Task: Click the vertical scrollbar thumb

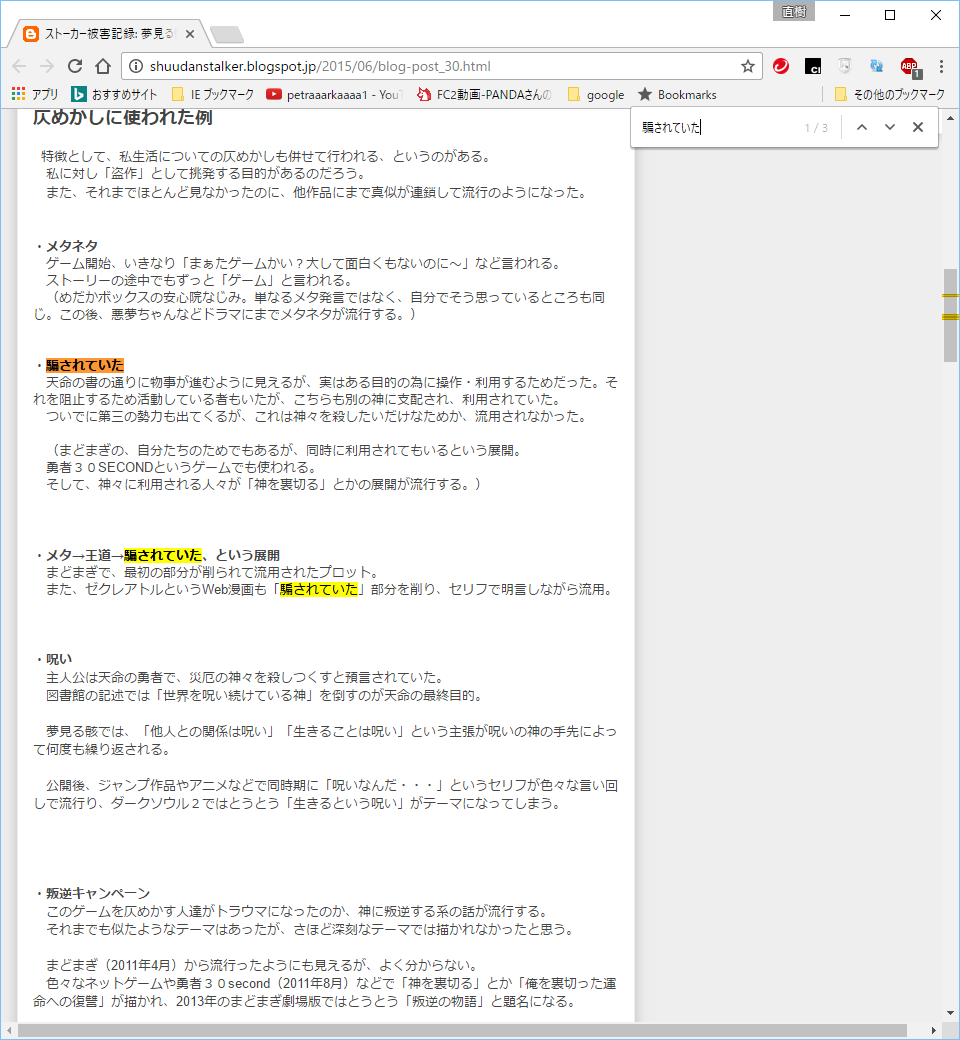Action: (x=950, y=315)
